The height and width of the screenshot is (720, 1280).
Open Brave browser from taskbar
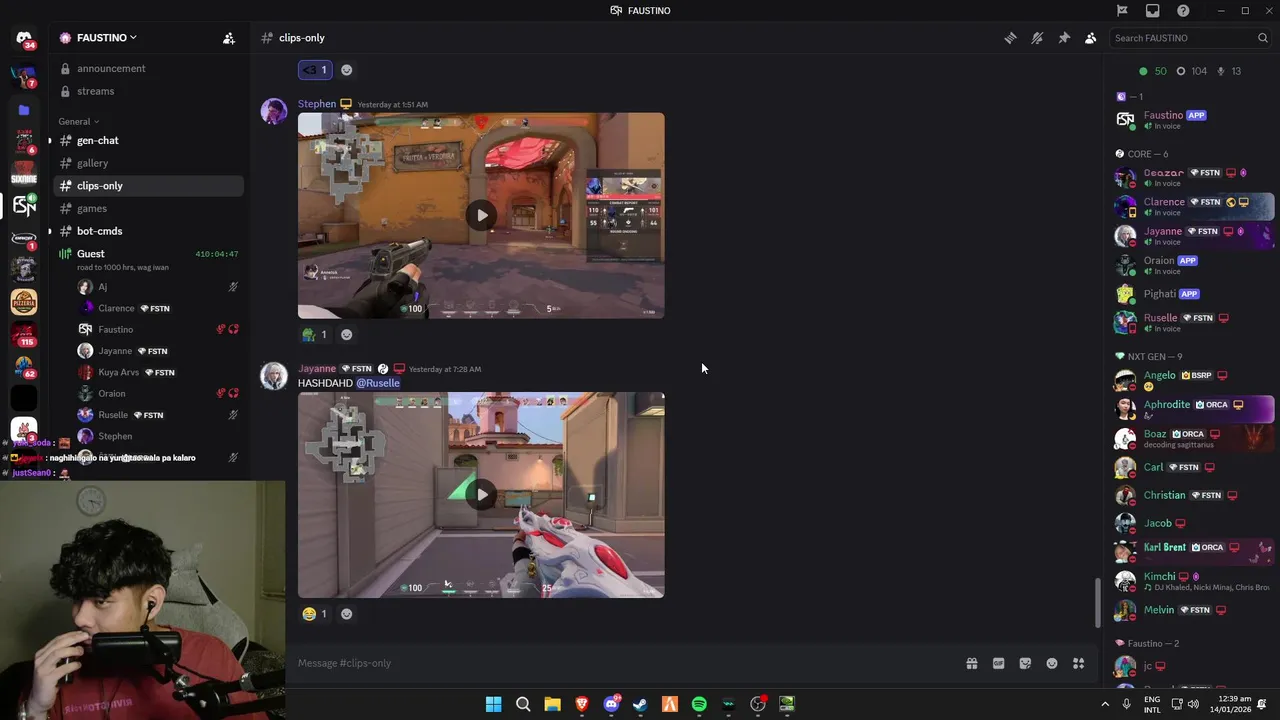coord(582,704)
